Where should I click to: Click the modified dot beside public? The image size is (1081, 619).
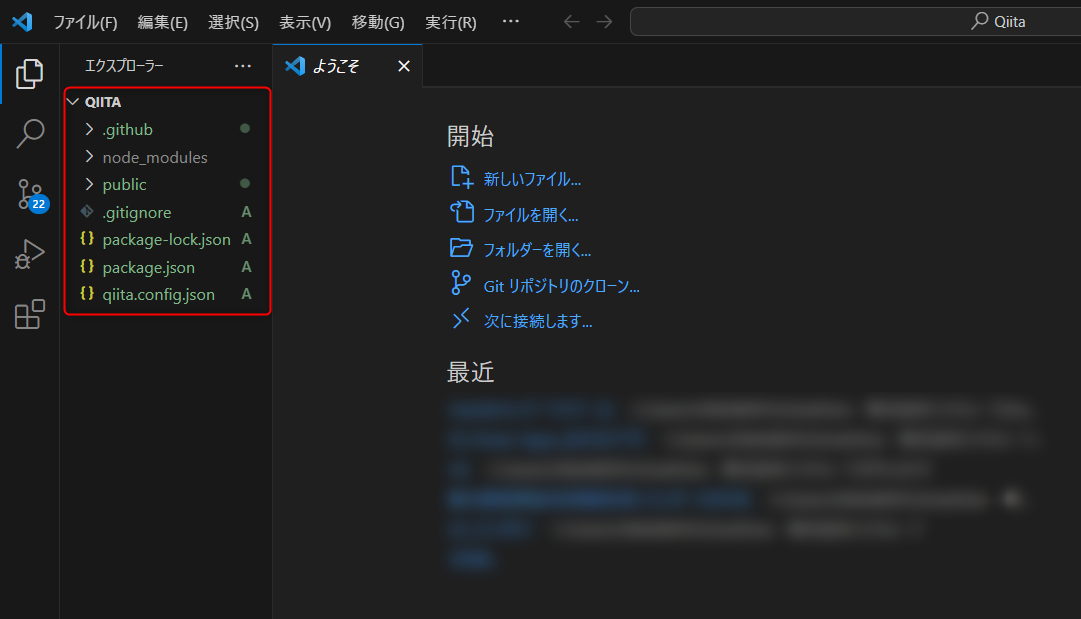click(245, 183)
